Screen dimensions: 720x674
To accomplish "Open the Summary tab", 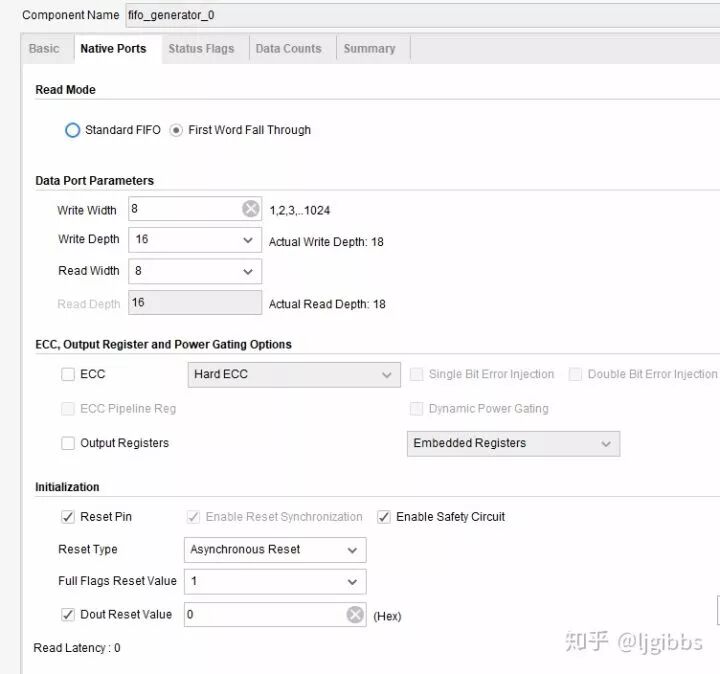I will tap(369, 48).
